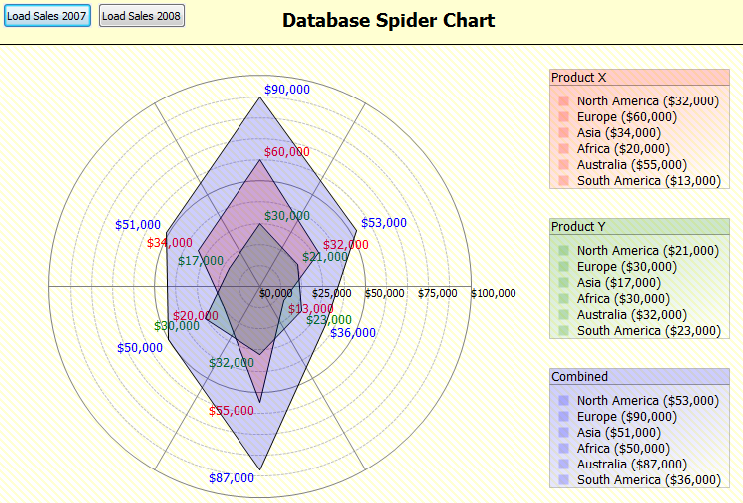Click the Load Sales 2008 button
Screen dimensions: 743x503
point(142,16)
